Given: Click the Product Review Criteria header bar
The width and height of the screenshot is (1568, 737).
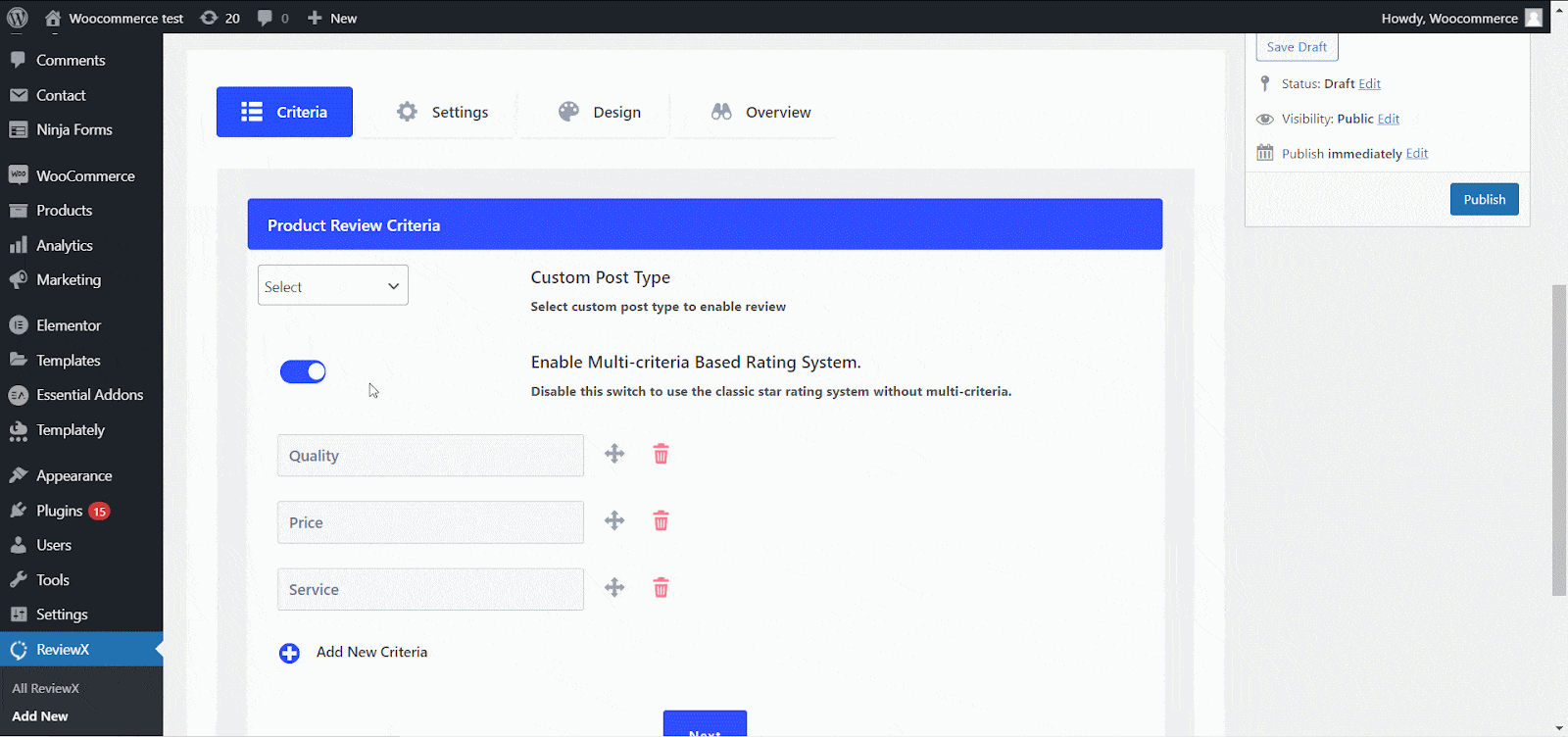Looking at the screenshot, I should [705, 224].
